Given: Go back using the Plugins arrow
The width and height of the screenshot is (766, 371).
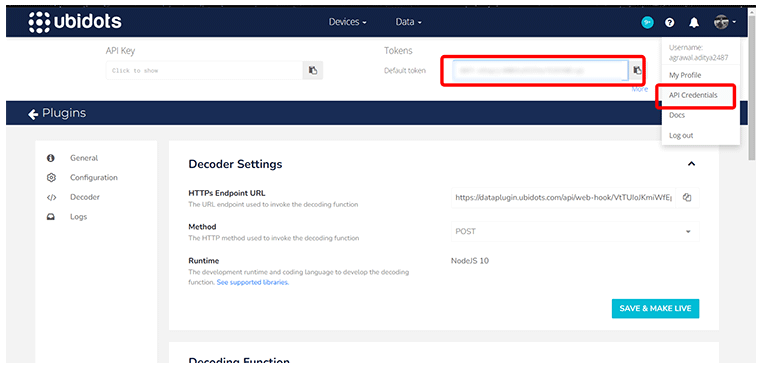Looking at the screenshot, I should (33, 114).
